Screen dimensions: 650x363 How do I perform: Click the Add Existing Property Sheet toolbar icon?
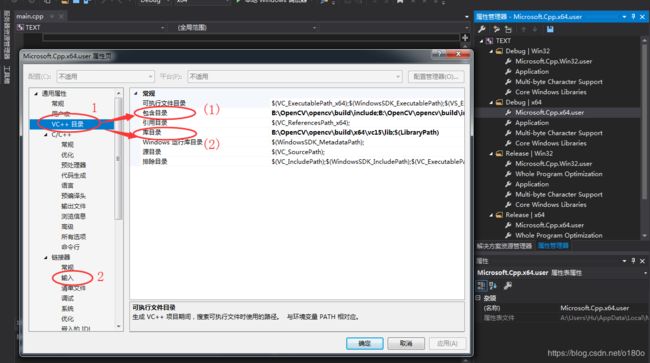point(508,29)
